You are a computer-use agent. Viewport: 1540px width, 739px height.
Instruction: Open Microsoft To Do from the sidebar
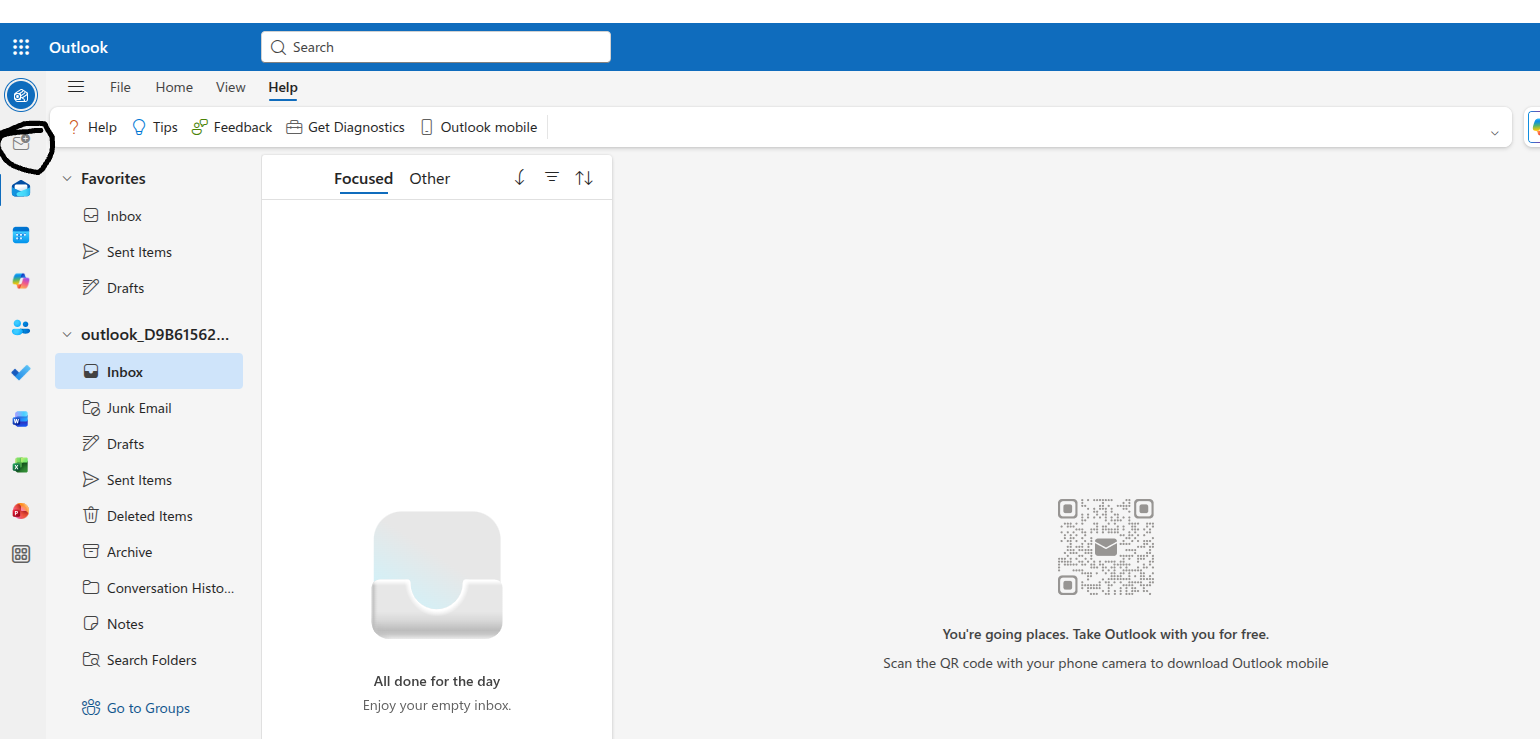tap(20, 372)
